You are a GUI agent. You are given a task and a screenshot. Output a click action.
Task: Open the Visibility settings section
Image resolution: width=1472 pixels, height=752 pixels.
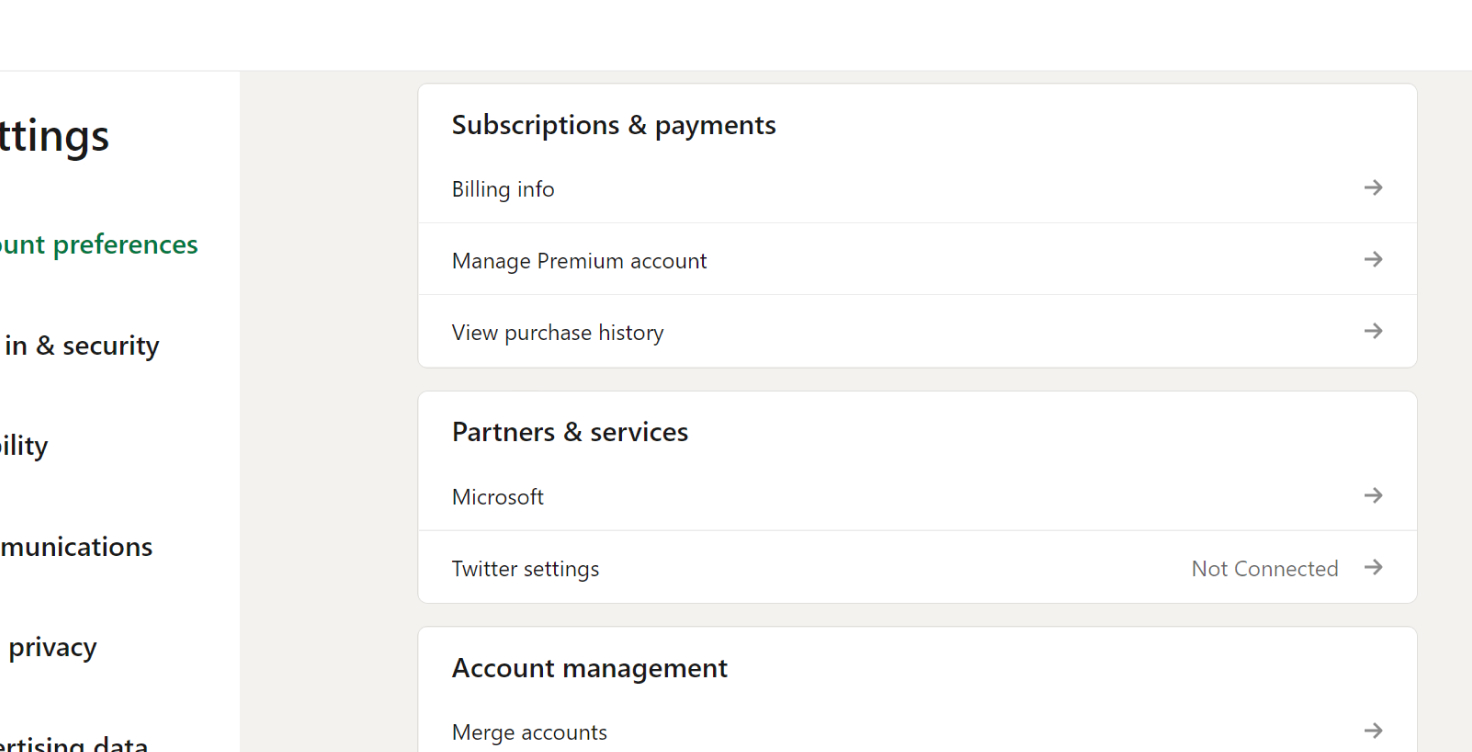click(24, 446)
